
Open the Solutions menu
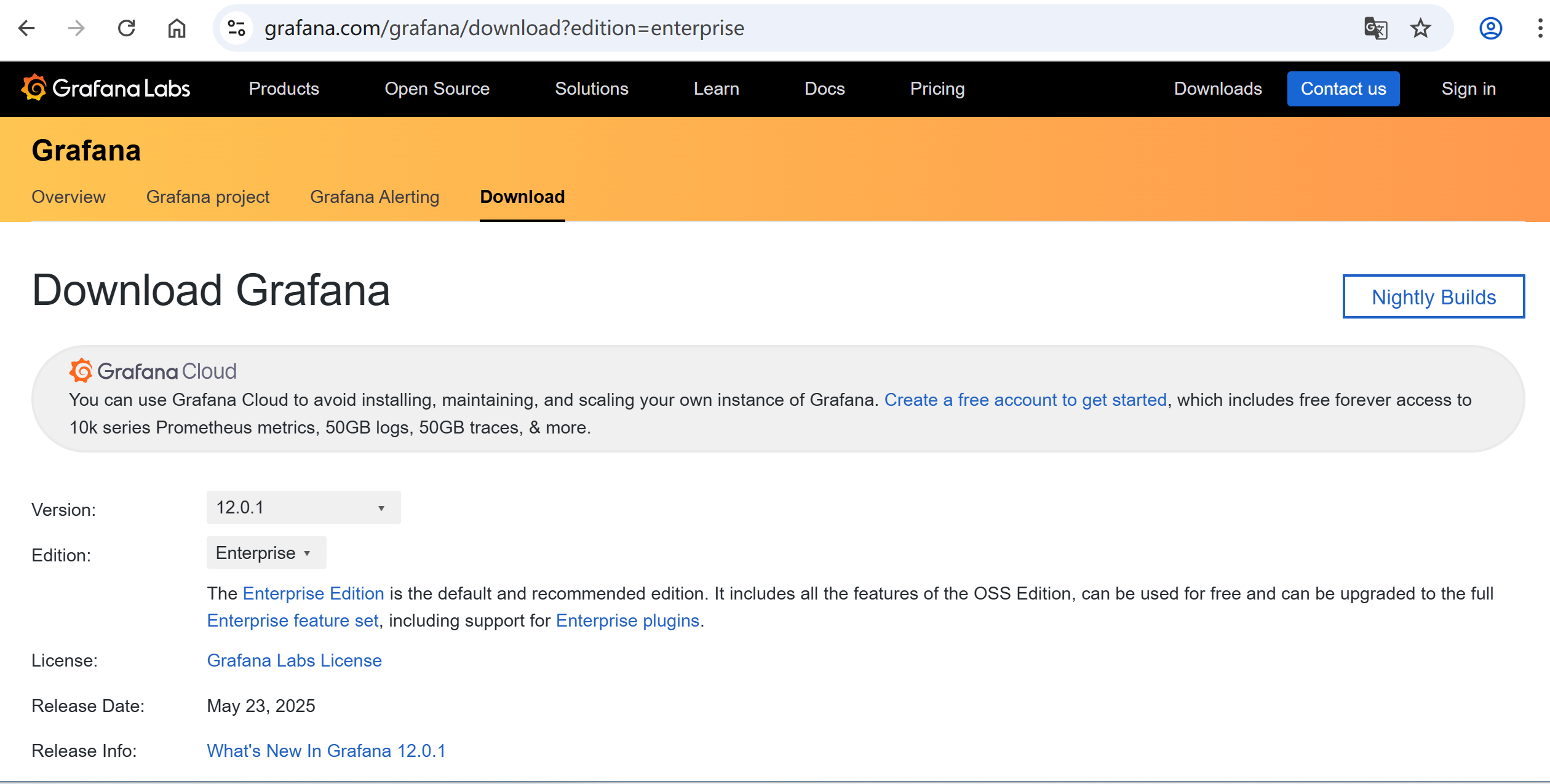(592, 89)
